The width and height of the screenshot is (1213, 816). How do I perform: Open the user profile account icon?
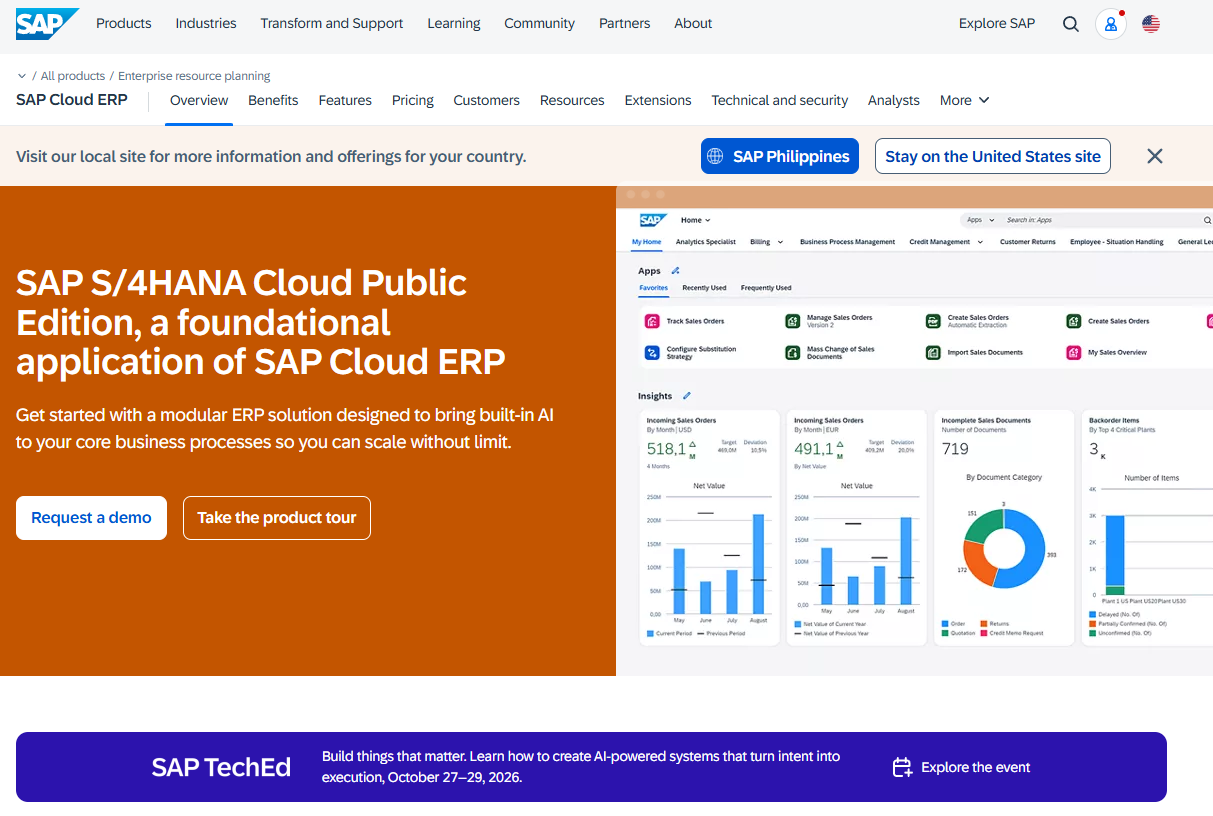1111,24
